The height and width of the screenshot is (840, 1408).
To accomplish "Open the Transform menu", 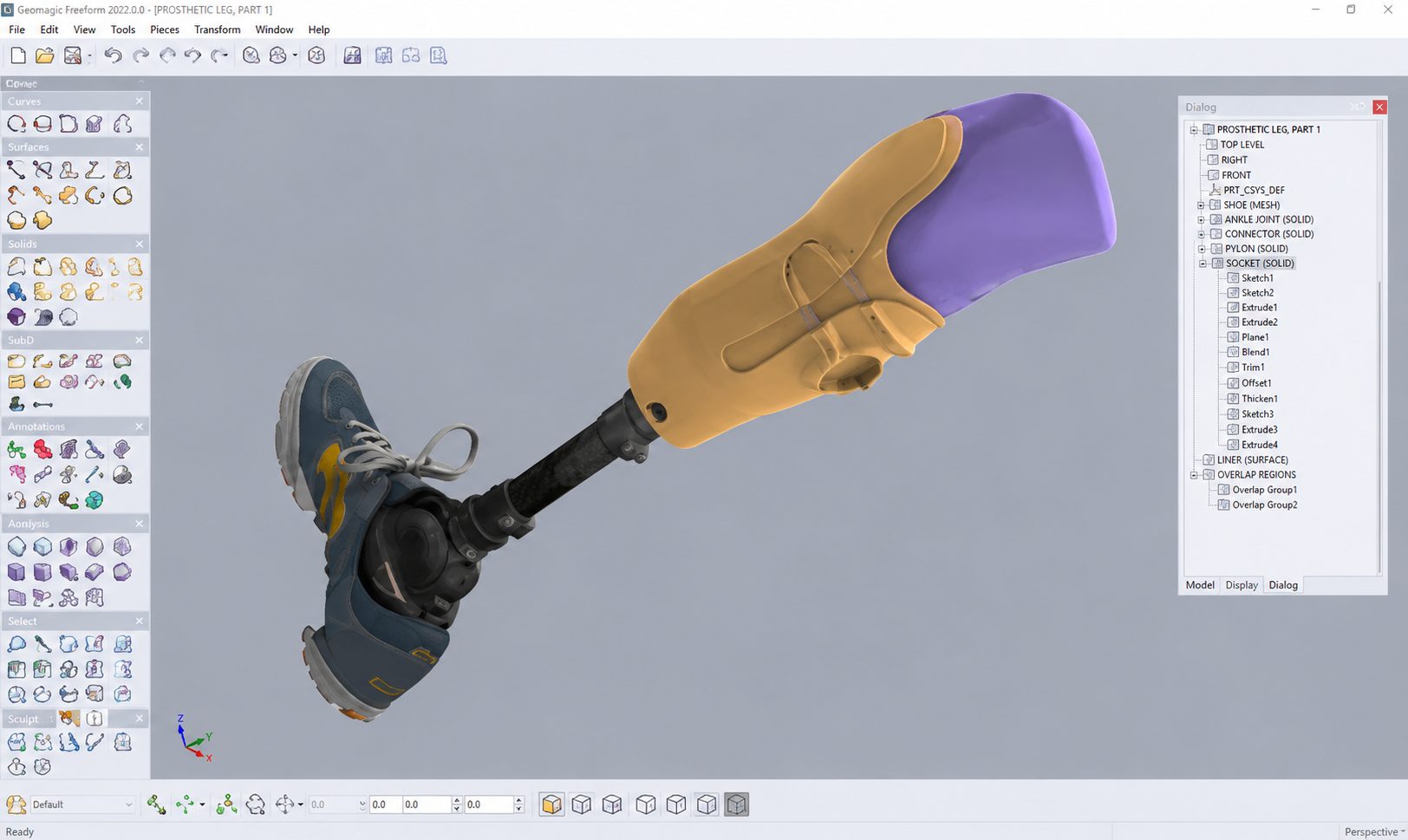I will (x=218, y=29).
